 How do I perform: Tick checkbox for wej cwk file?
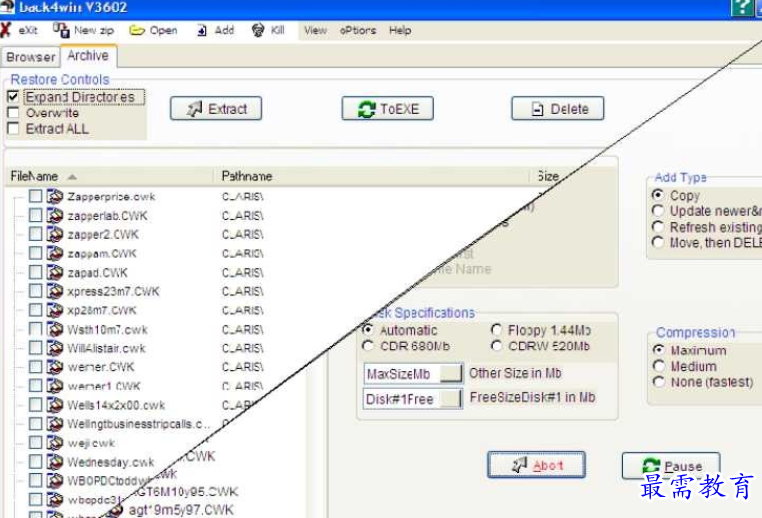tap(35, 443)
